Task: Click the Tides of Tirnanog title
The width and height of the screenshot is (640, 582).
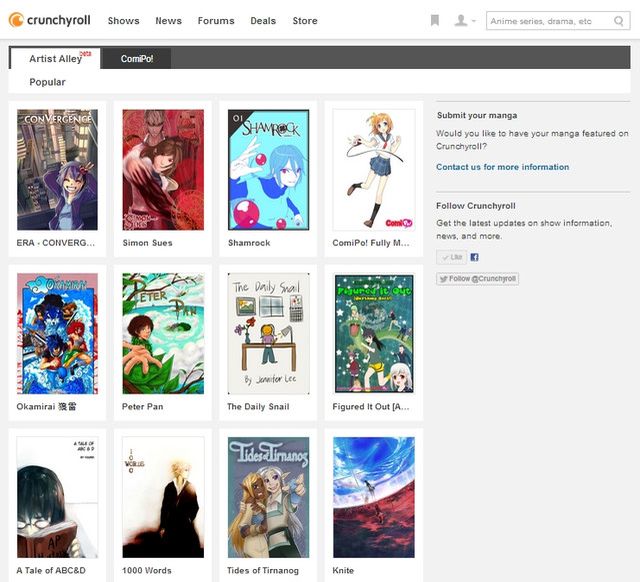Action: (x=263, y=570)
